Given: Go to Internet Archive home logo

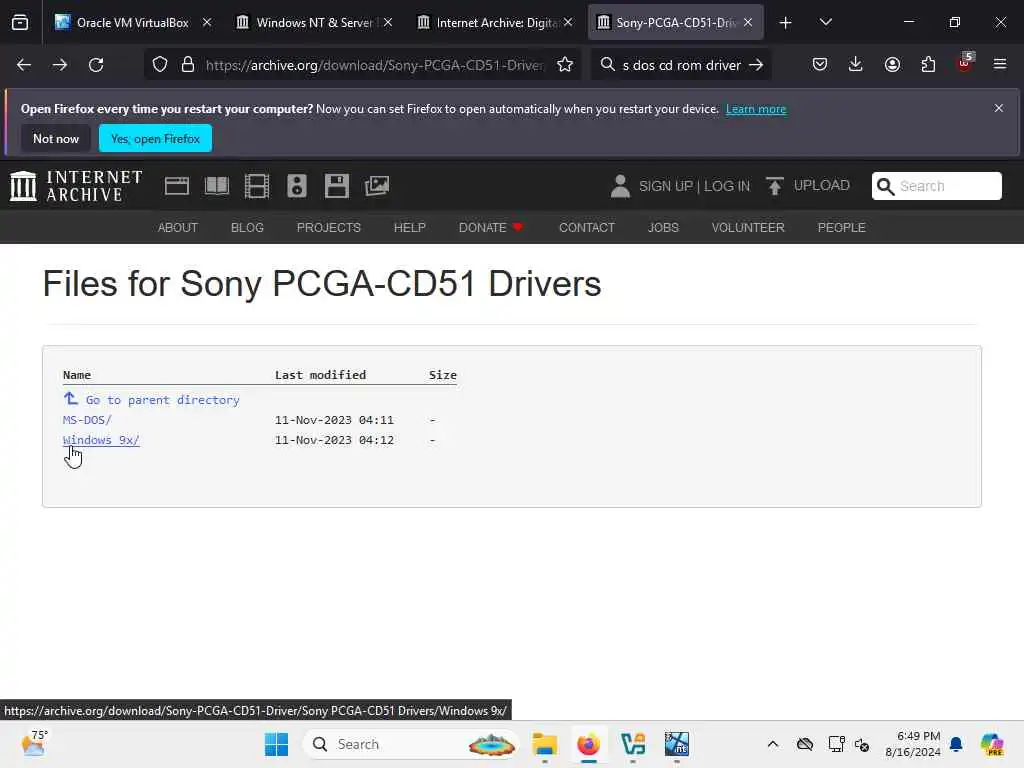Looking at the screenshot, I should tap(76, 186).
